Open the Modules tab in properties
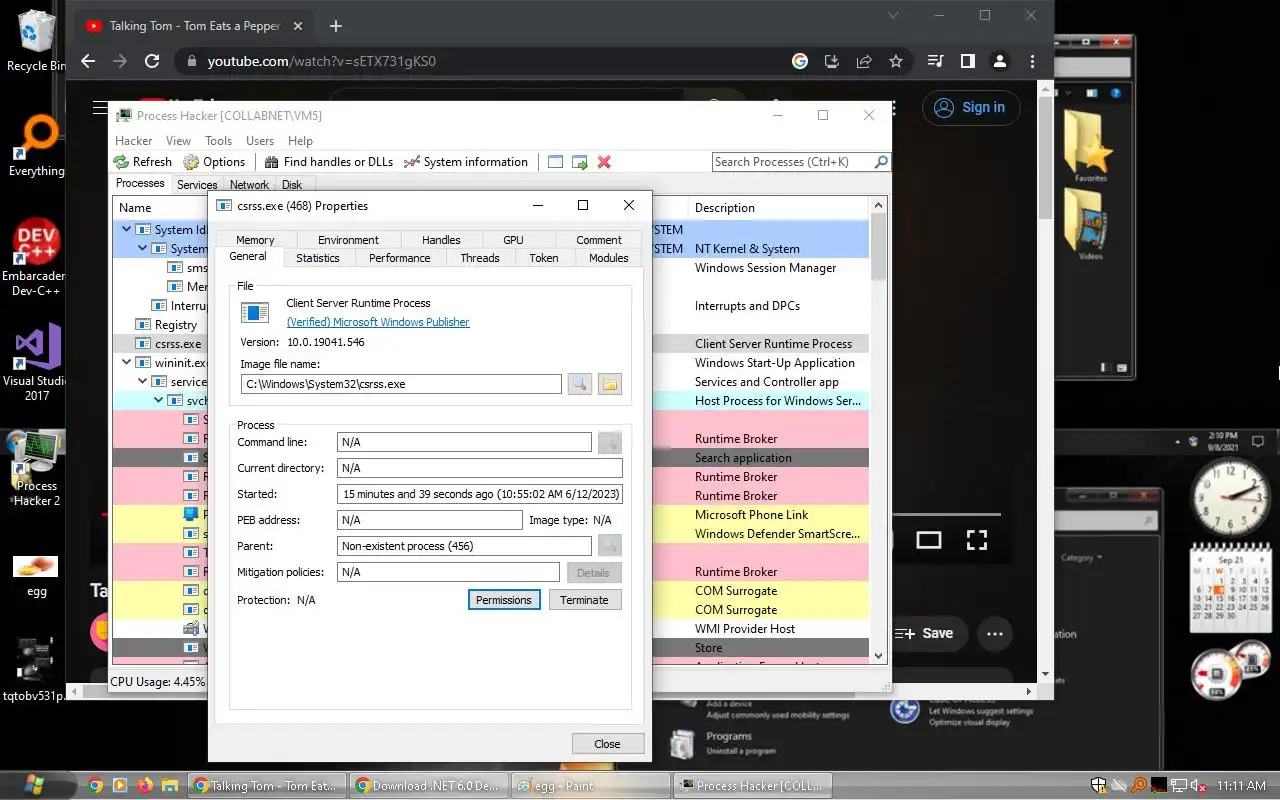 [608, 258]
